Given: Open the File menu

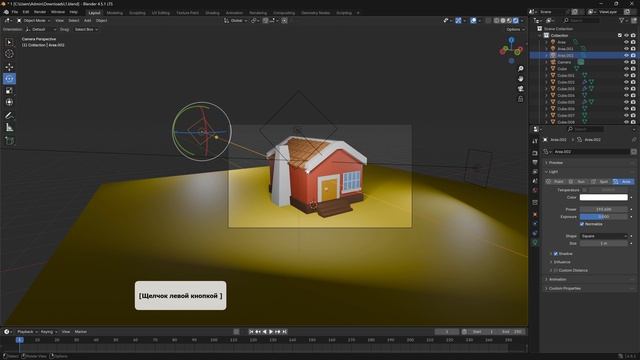Looking at the screenshot, I should coord(15,12).
